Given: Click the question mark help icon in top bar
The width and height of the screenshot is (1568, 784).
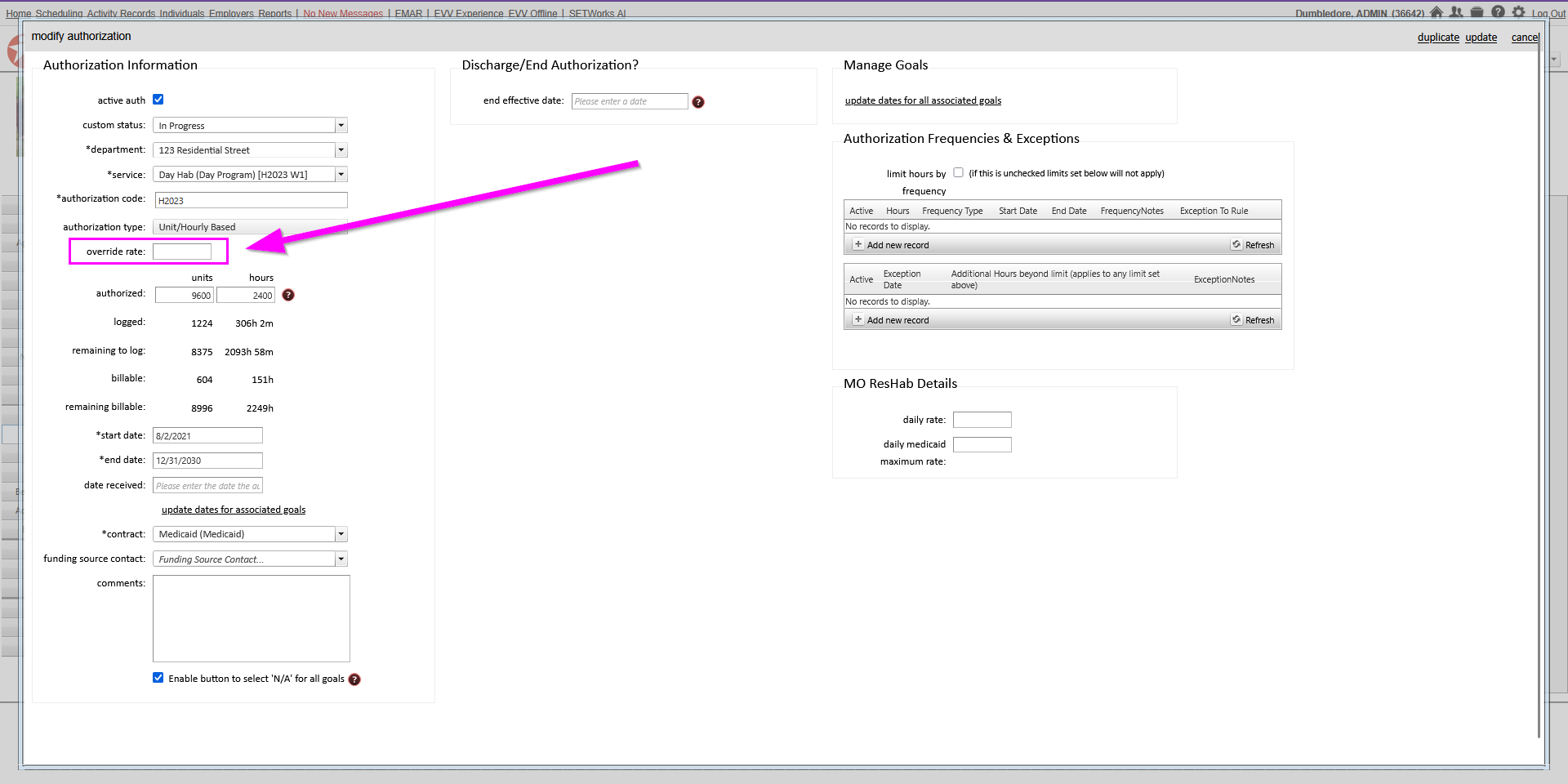Looking at the screenshot, I should pos(1498,12).
